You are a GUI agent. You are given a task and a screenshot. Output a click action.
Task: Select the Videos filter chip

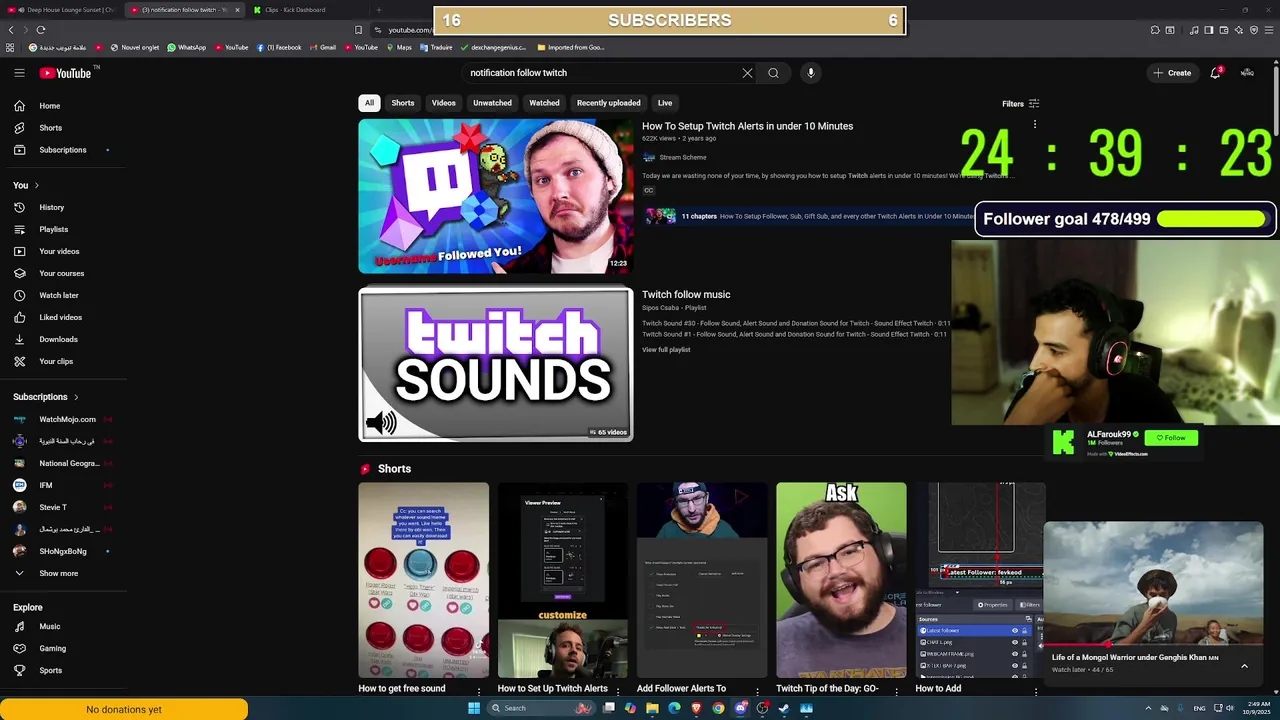tap(443, 103)
